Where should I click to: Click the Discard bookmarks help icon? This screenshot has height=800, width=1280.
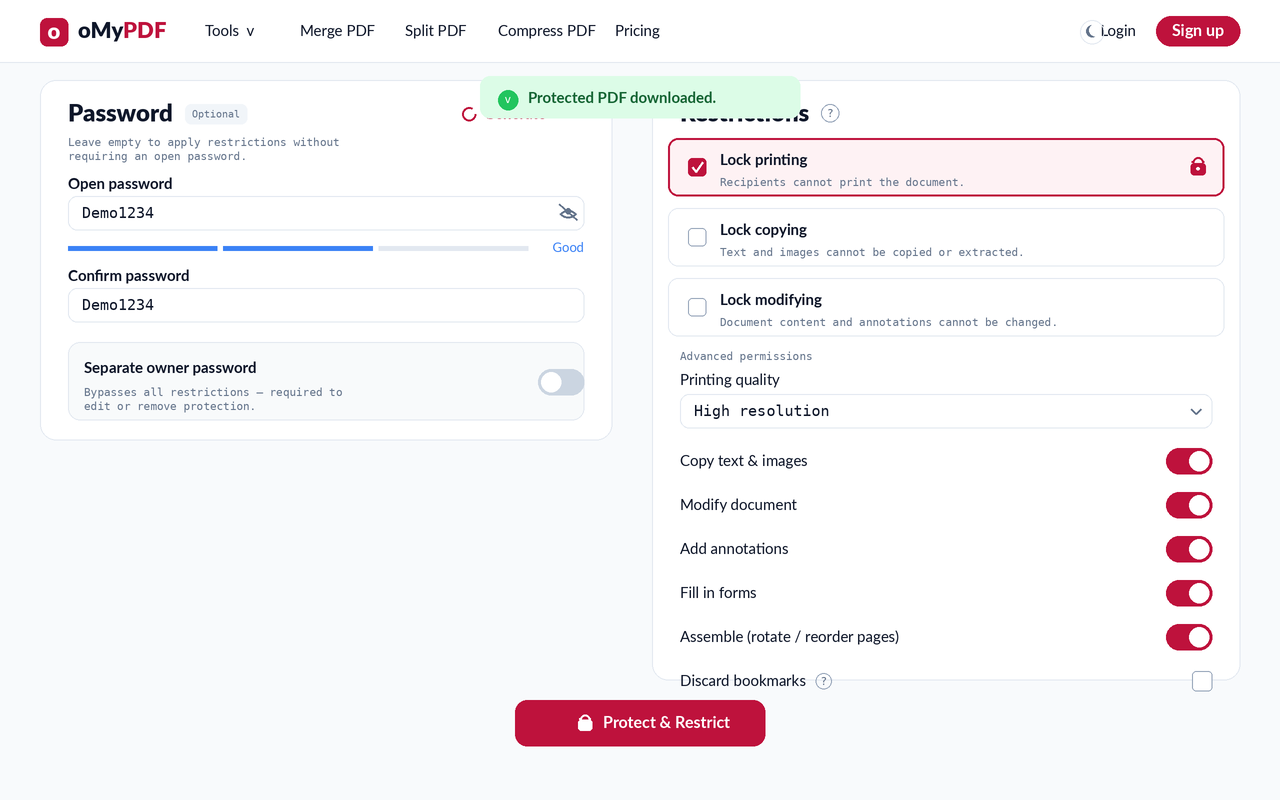823,681
